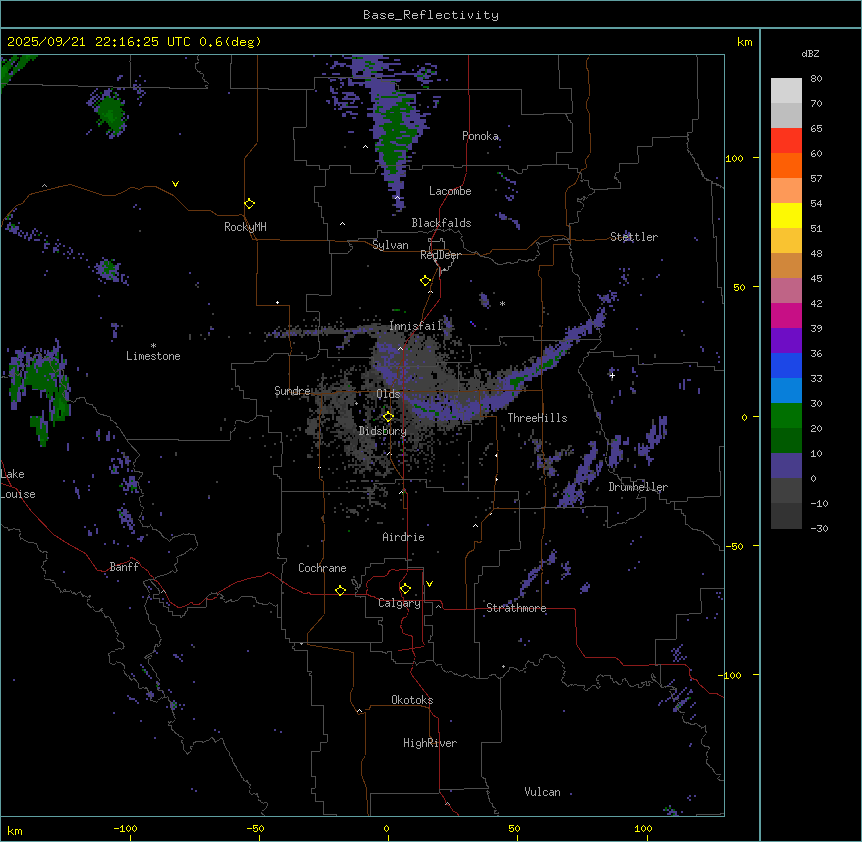Click the yellow diamond marker above RockyMH

(x=249, y=203)
